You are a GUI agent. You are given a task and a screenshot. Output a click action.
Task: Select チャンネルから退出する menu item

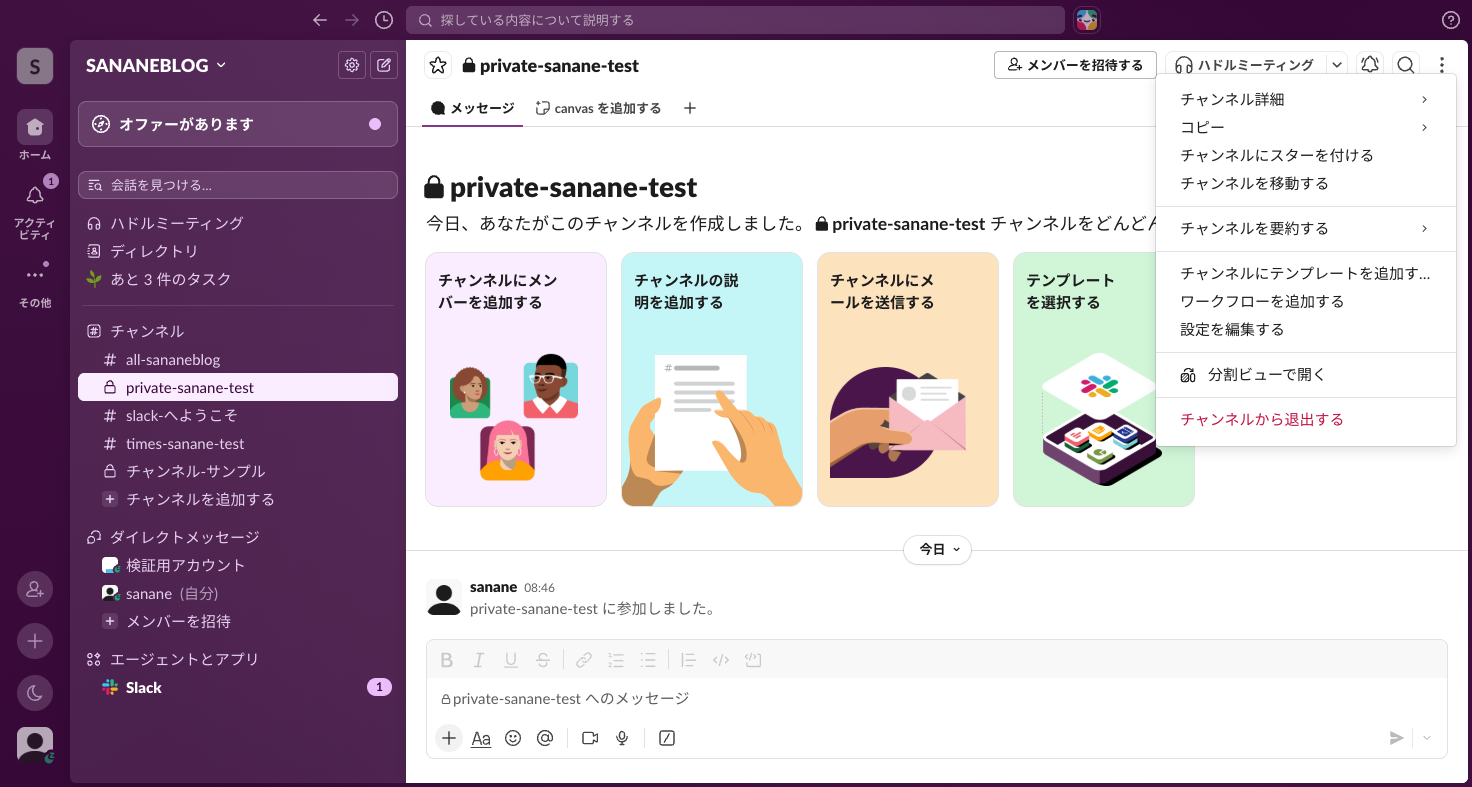coord(1305,419)
